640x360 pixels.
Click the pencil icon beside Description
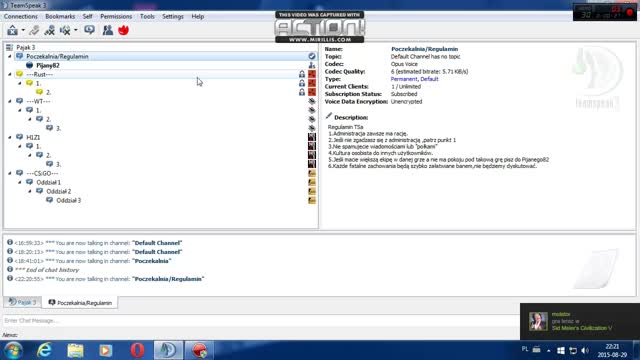coord(329,117)
